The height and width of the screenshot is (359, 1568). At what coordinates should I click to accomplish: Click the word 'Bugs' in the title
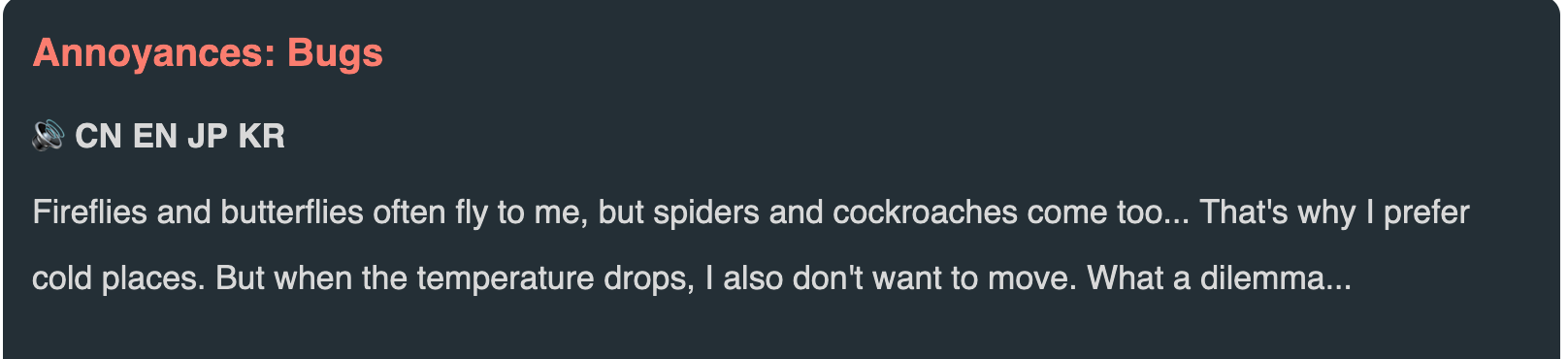335,53
